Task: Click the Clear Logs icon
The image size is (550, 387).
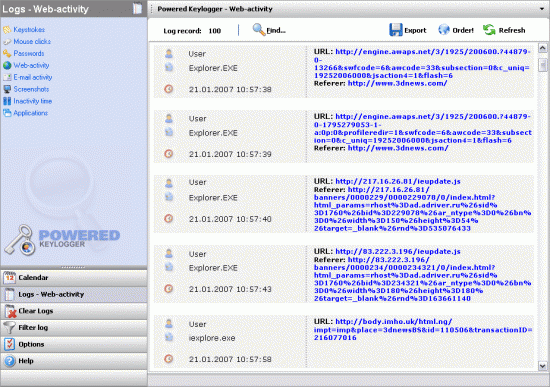Action: tap(10, 311)
